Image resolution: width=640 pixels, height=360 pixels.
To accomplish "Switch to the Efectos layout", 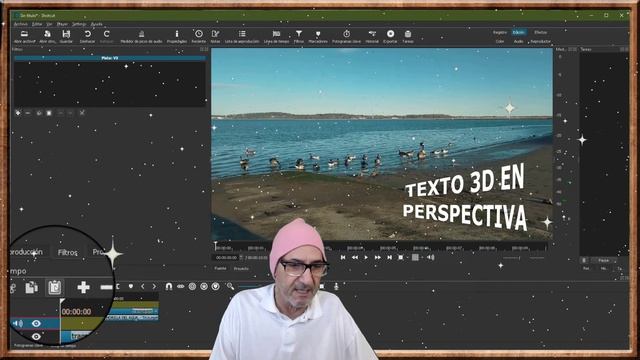I will coord(540,32).
